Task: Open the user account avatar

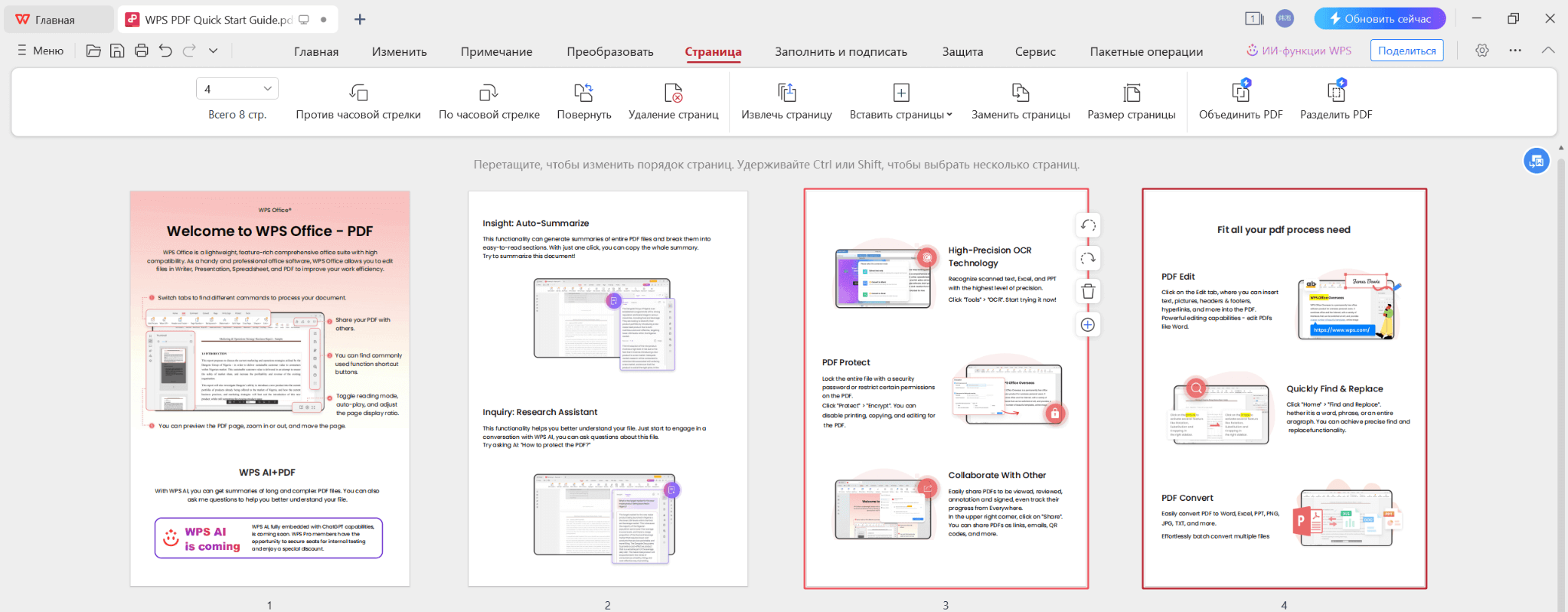Action: (x=1285, y=18)
